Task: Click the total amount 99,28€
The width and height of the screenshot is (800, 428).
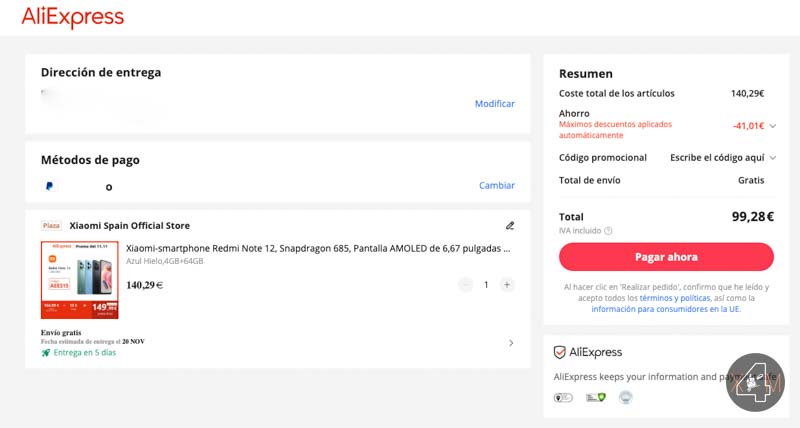Action: (x=753, y=216)
